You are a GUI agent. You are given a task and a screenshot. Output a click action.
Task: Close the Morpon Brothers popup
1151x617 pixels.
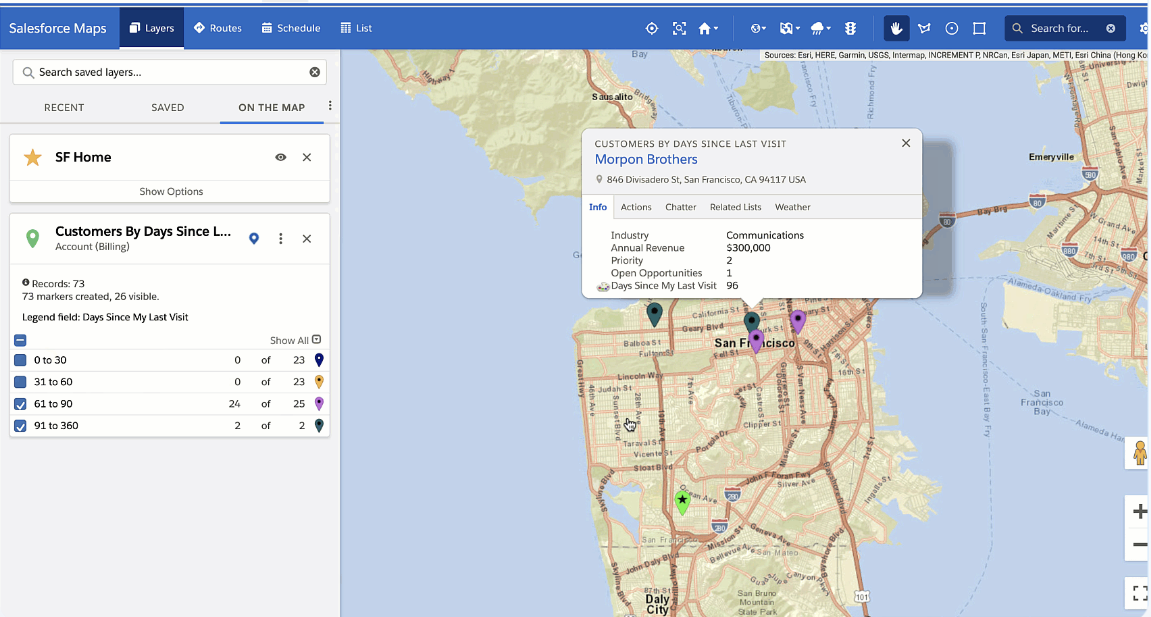(906, 143)
